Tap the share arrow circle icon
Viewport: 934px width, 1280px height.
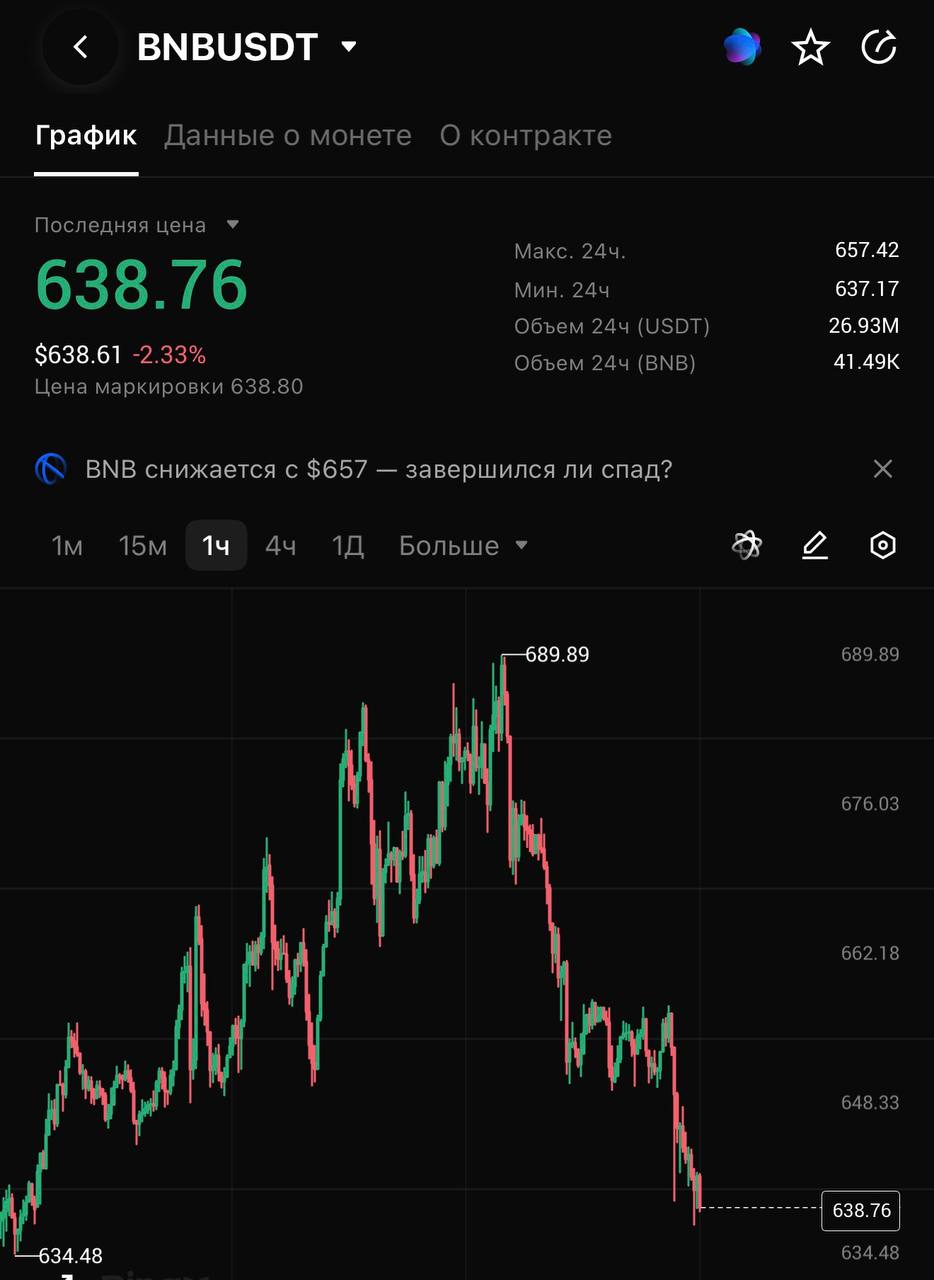[879, 47]
